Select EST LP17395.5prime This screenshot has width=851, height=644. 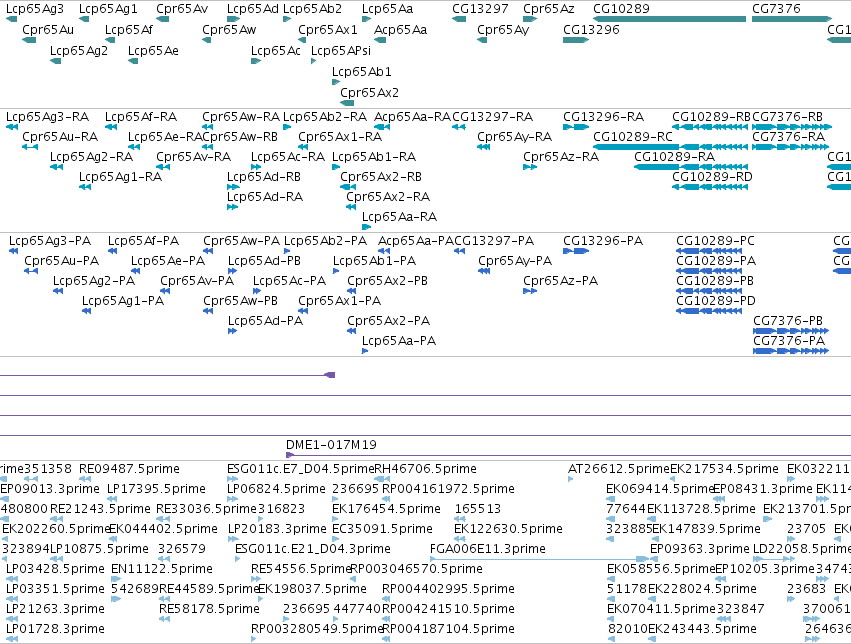(x=156, y=489)
